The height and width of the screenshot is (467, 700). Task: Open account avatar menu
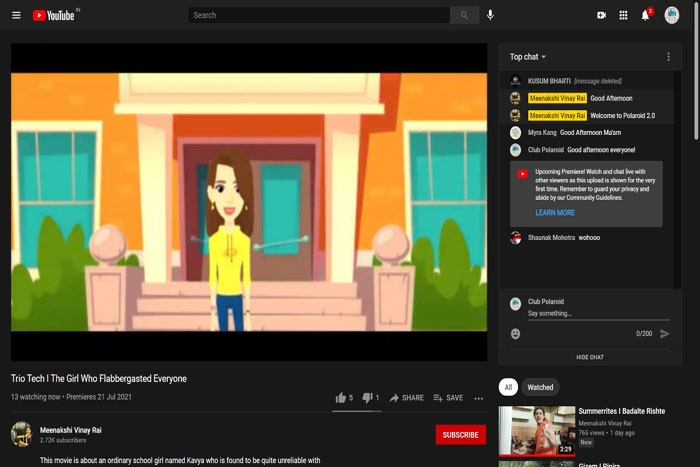(x=671, y=15)
